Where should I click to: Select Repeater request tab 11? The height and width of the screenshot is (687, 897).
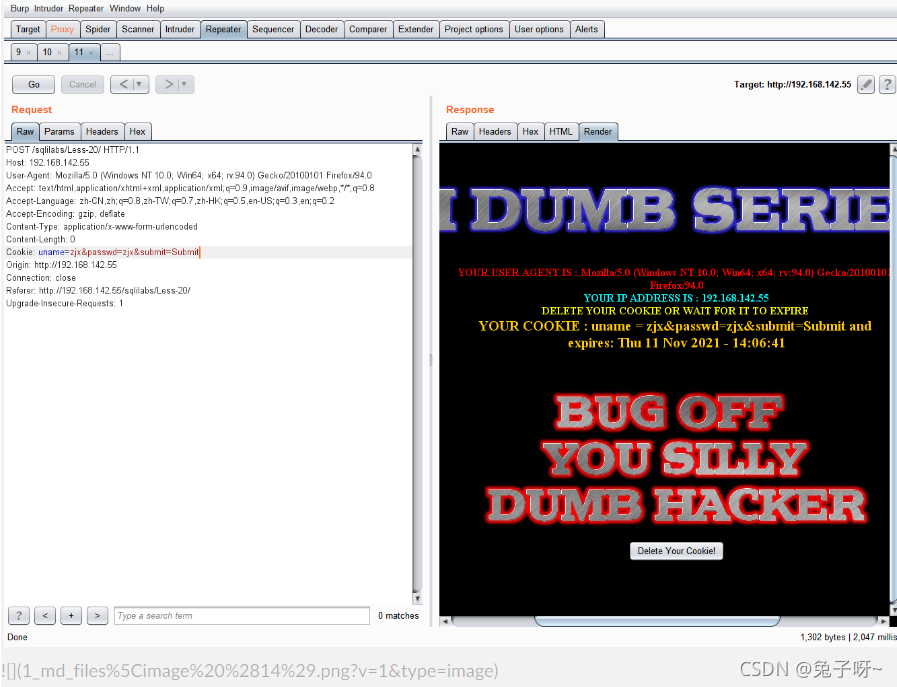pos(79,52)
